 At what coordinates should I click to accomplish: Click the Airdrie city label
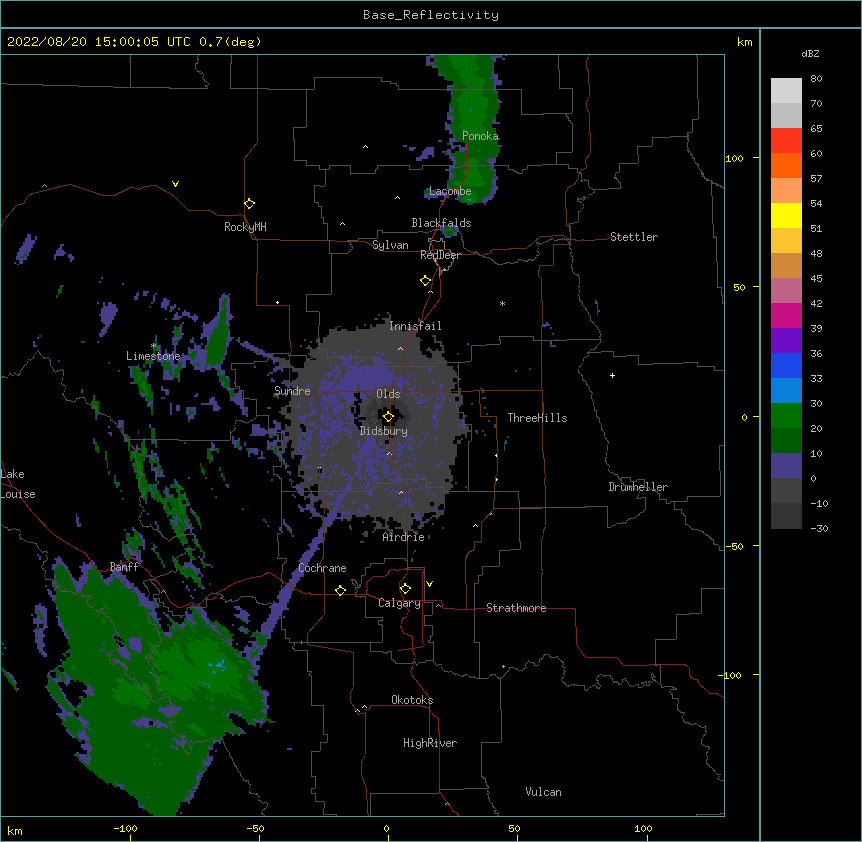coord(404,537)
